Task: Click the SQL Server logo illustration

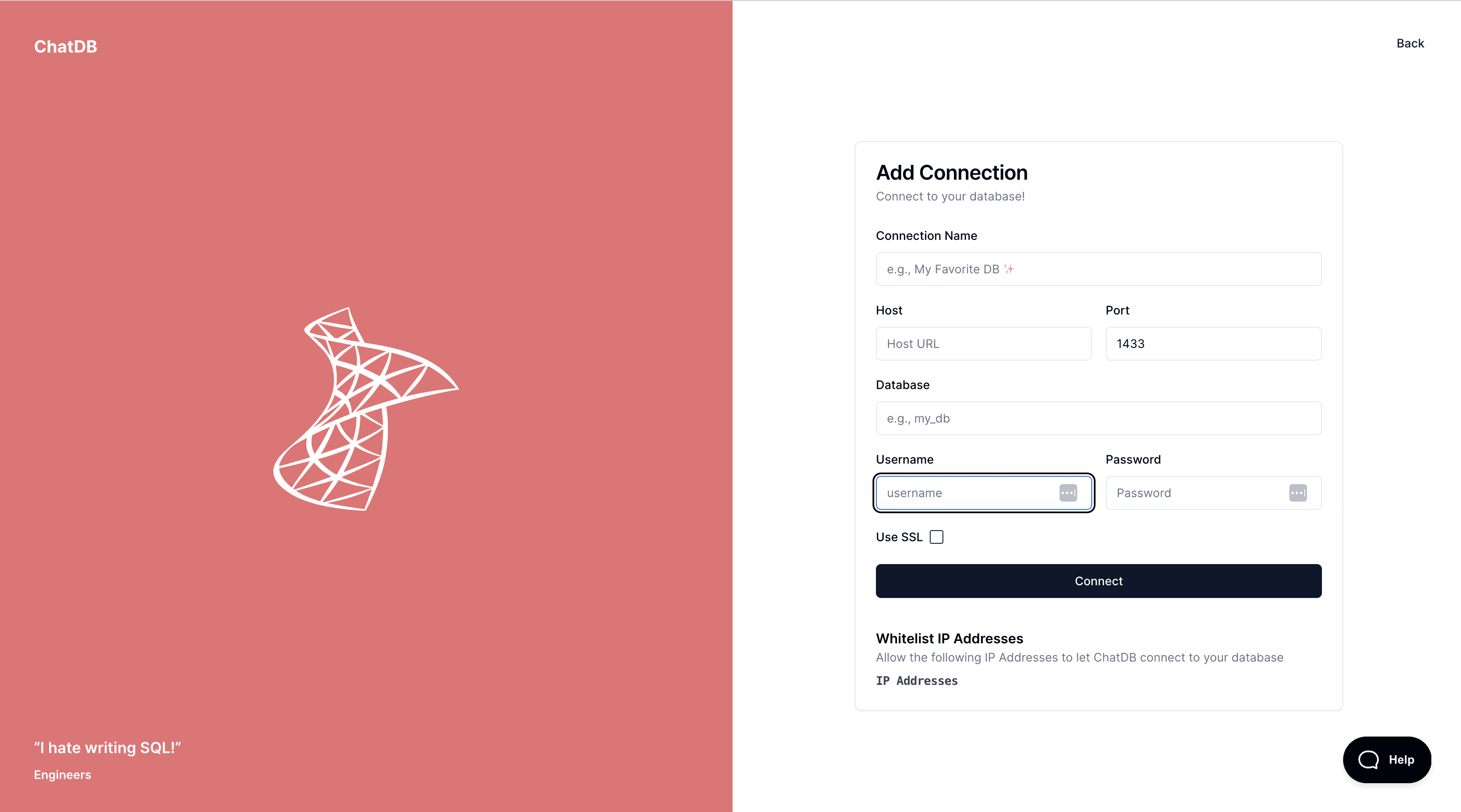Action: point(366,409)
